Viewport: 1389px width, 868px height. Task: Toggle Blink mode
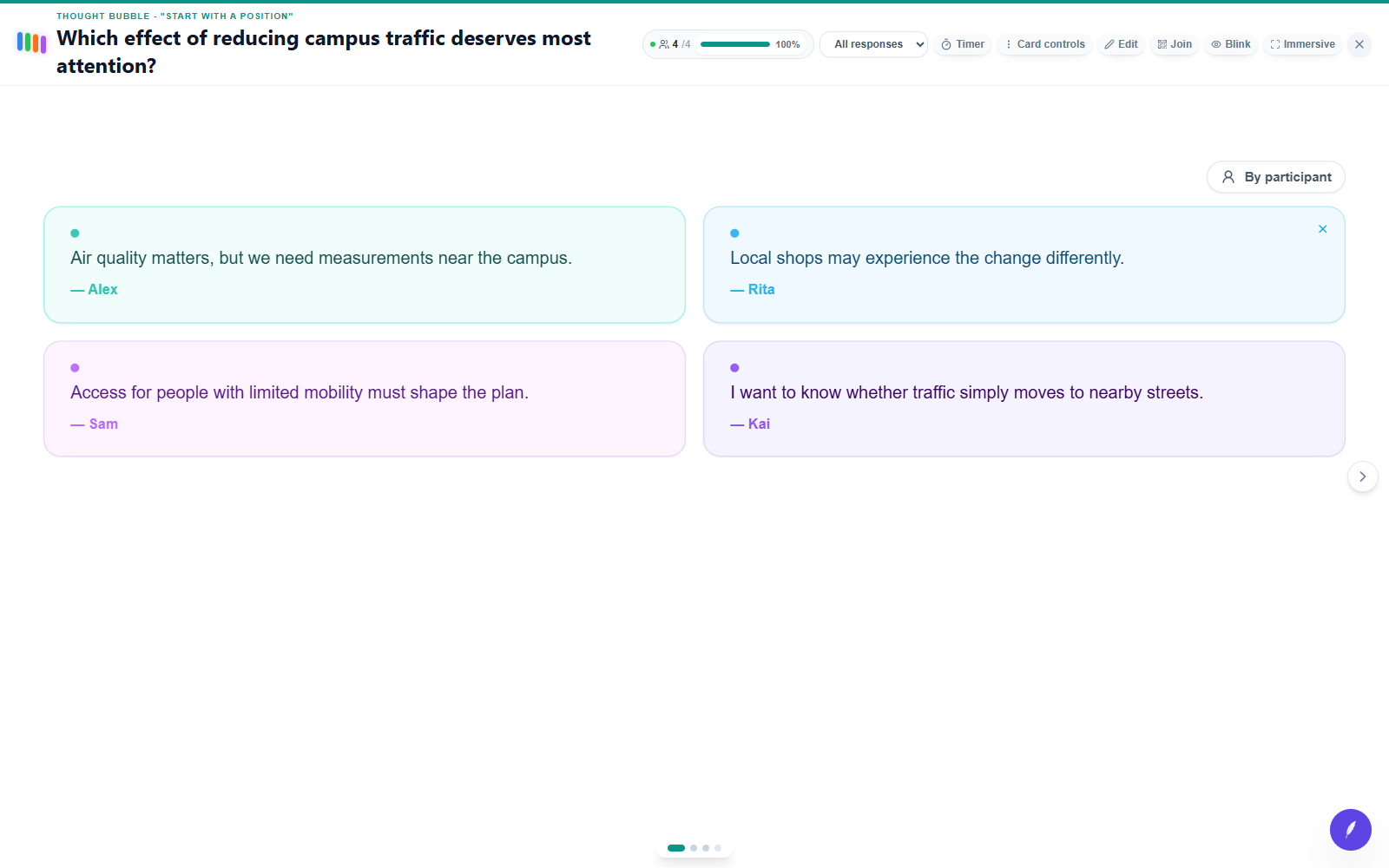[x=1231, y=44]
